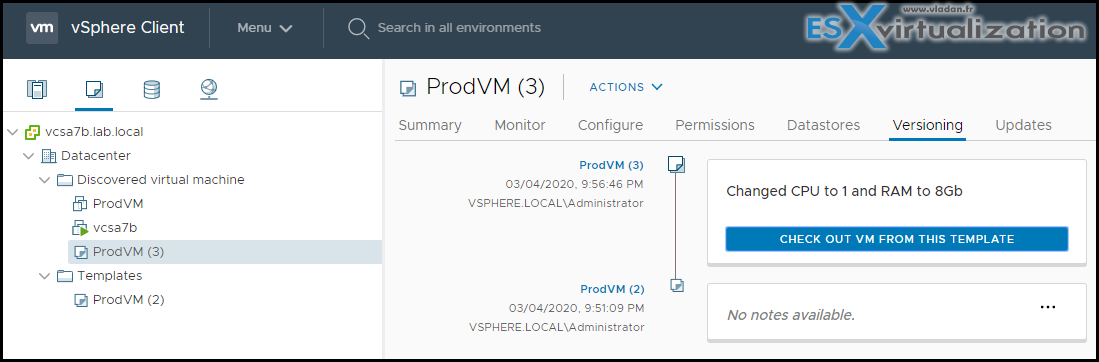Viewport: 1099px width, 362px height.
Task: Select the VMs and Templates inventory icon
Action: [x=94, y=89]
